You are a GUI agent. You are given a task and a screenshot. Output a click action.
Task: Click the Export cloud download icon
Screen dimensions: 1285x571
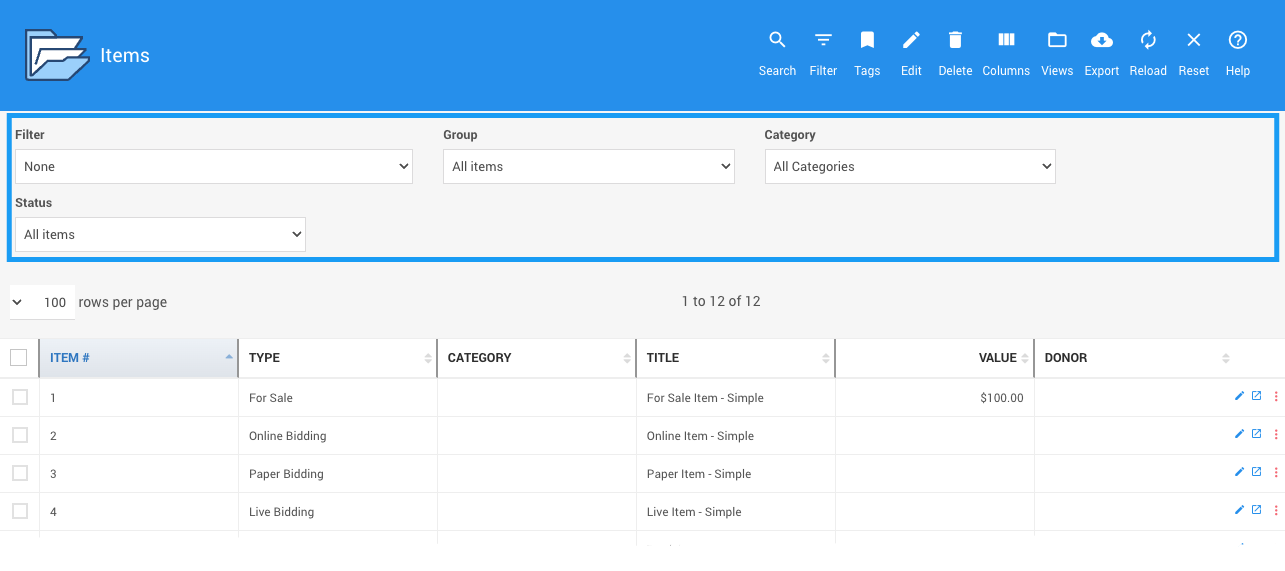[1101, 53]
